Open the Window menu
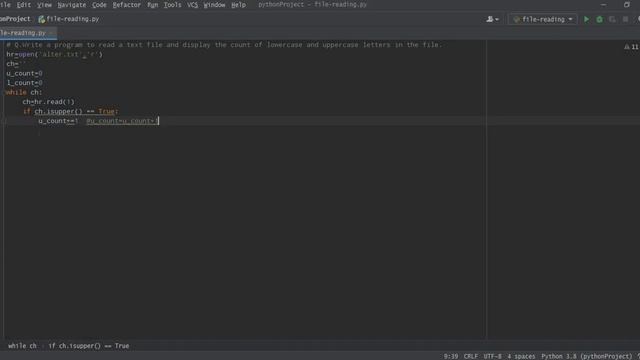 [214, 5]
